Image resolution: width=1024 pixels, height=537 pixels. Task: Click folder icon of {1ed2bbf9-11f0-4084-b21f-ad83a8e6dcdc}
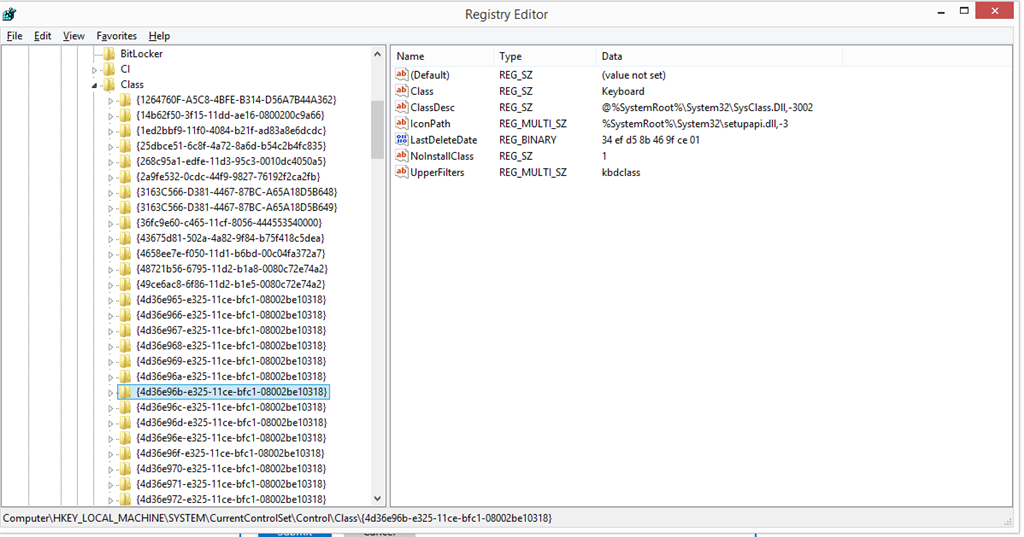(x=125, y=131)
